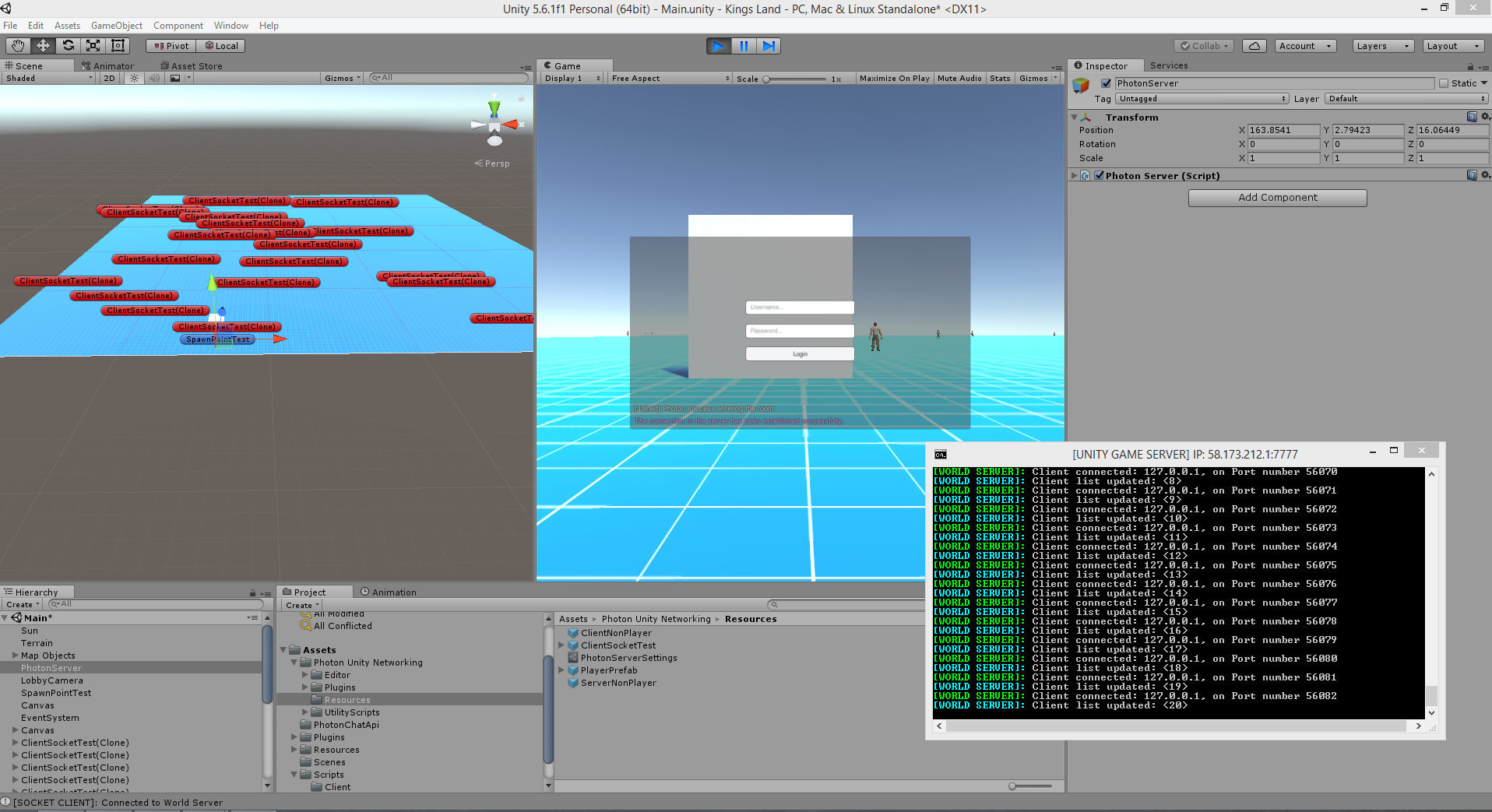
Task: Open the Collab button
Action: [1204, 46]
